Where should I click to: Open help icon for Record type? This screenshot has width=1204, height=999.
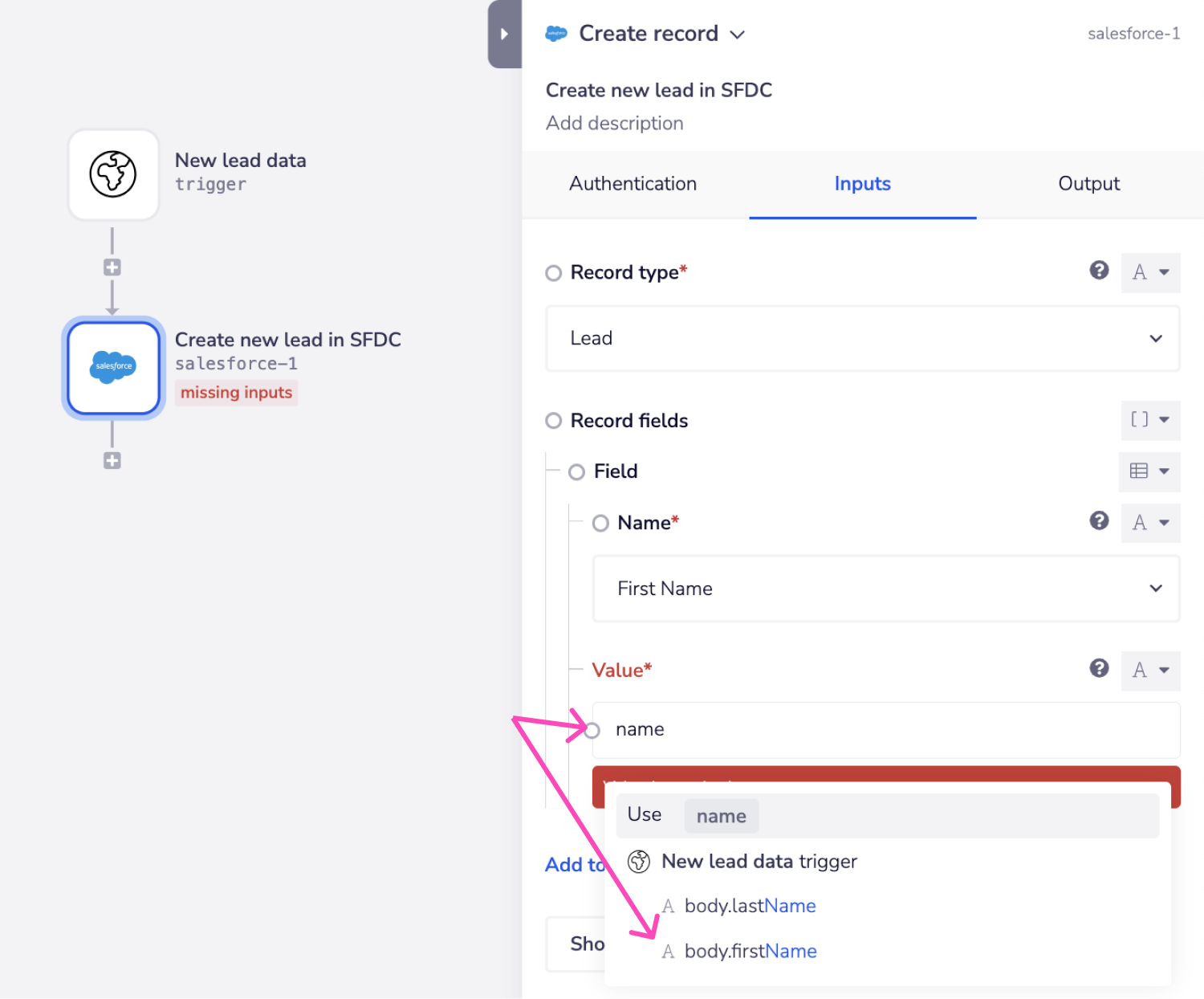[x=1099, y=271]
